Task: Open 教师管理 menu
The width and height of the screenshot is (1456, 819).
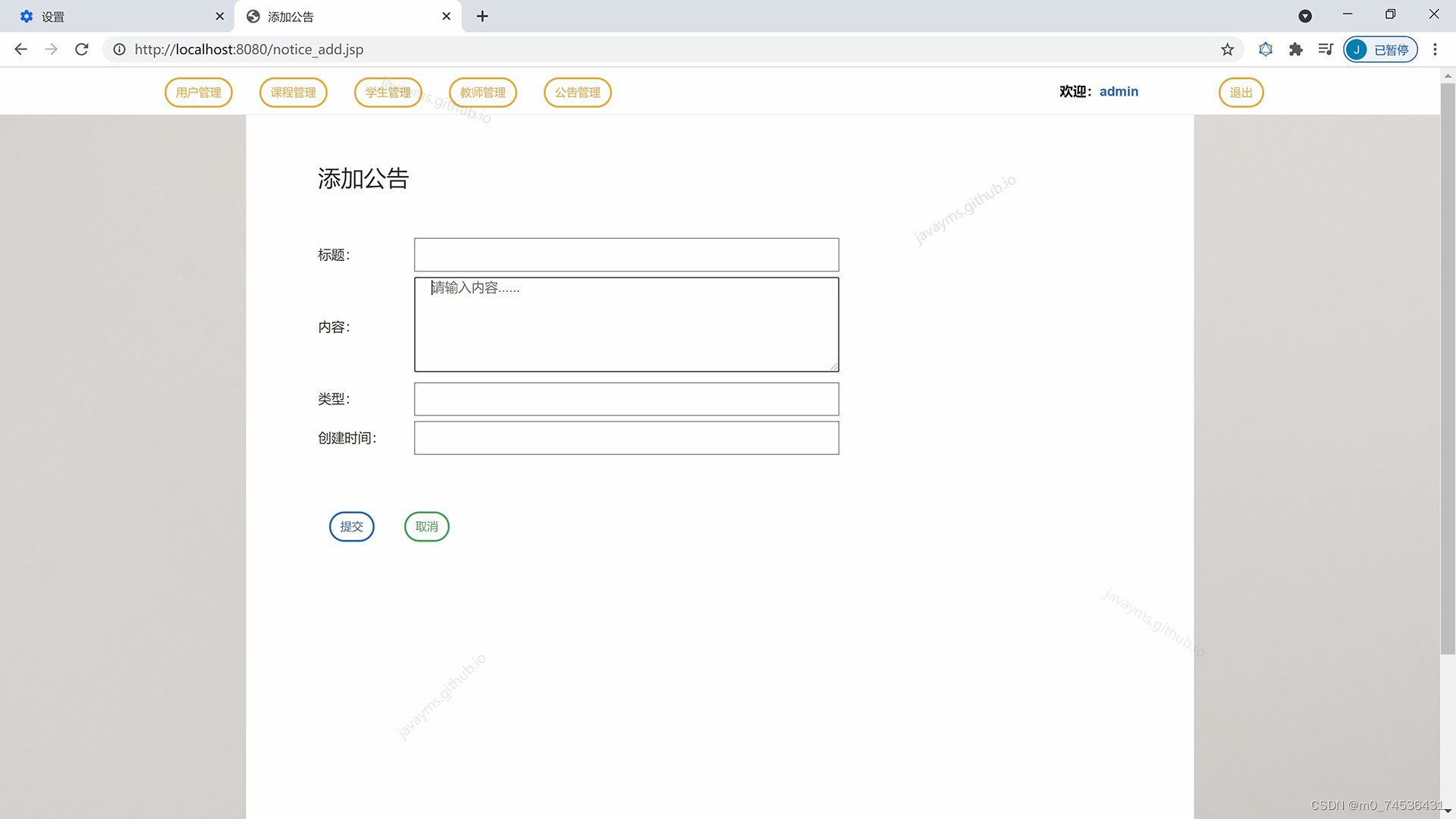Action: click(x=483, y=93)
